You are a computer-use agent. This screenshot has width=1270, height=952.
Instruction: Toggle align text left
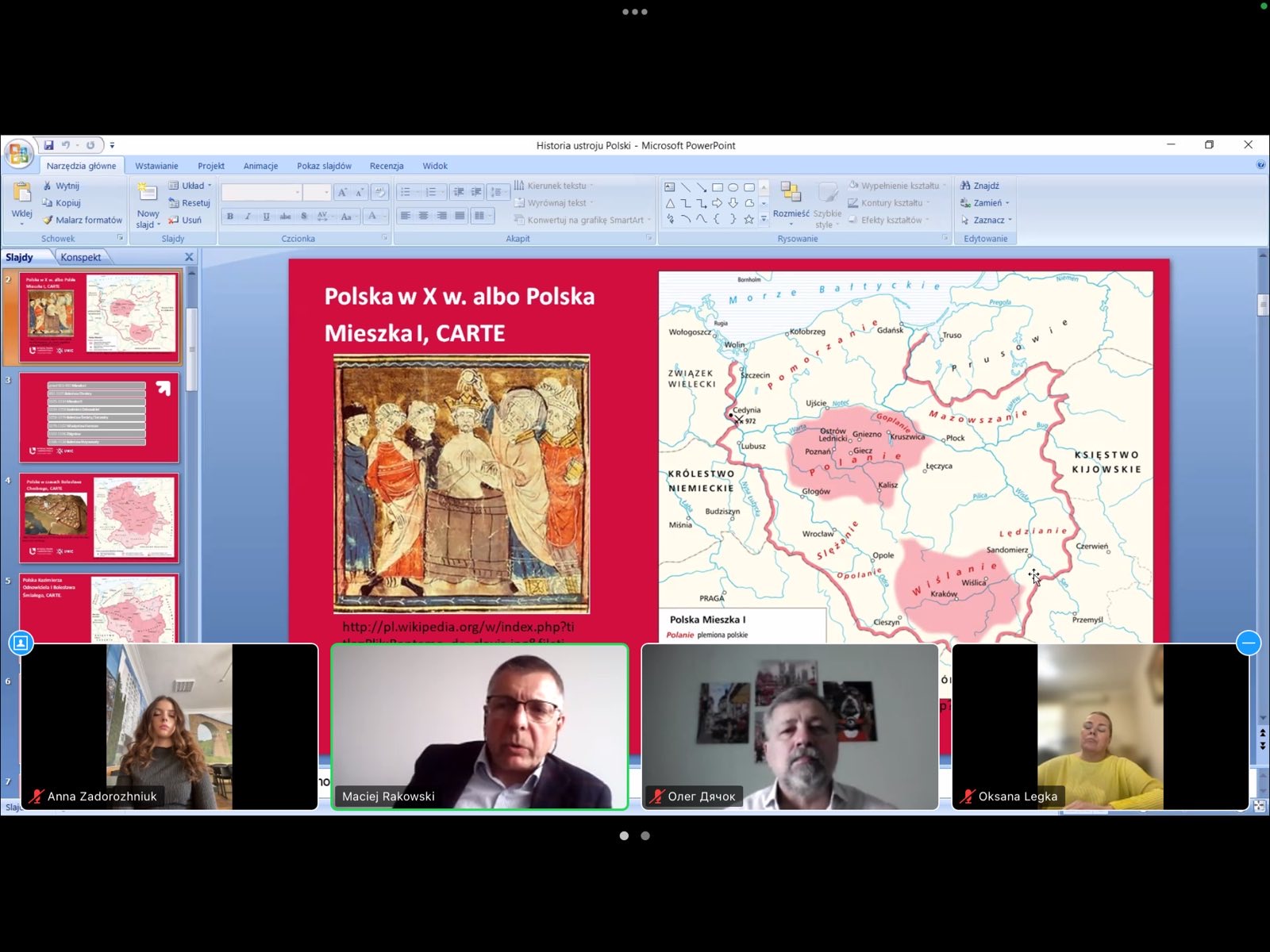pos(406,216)
